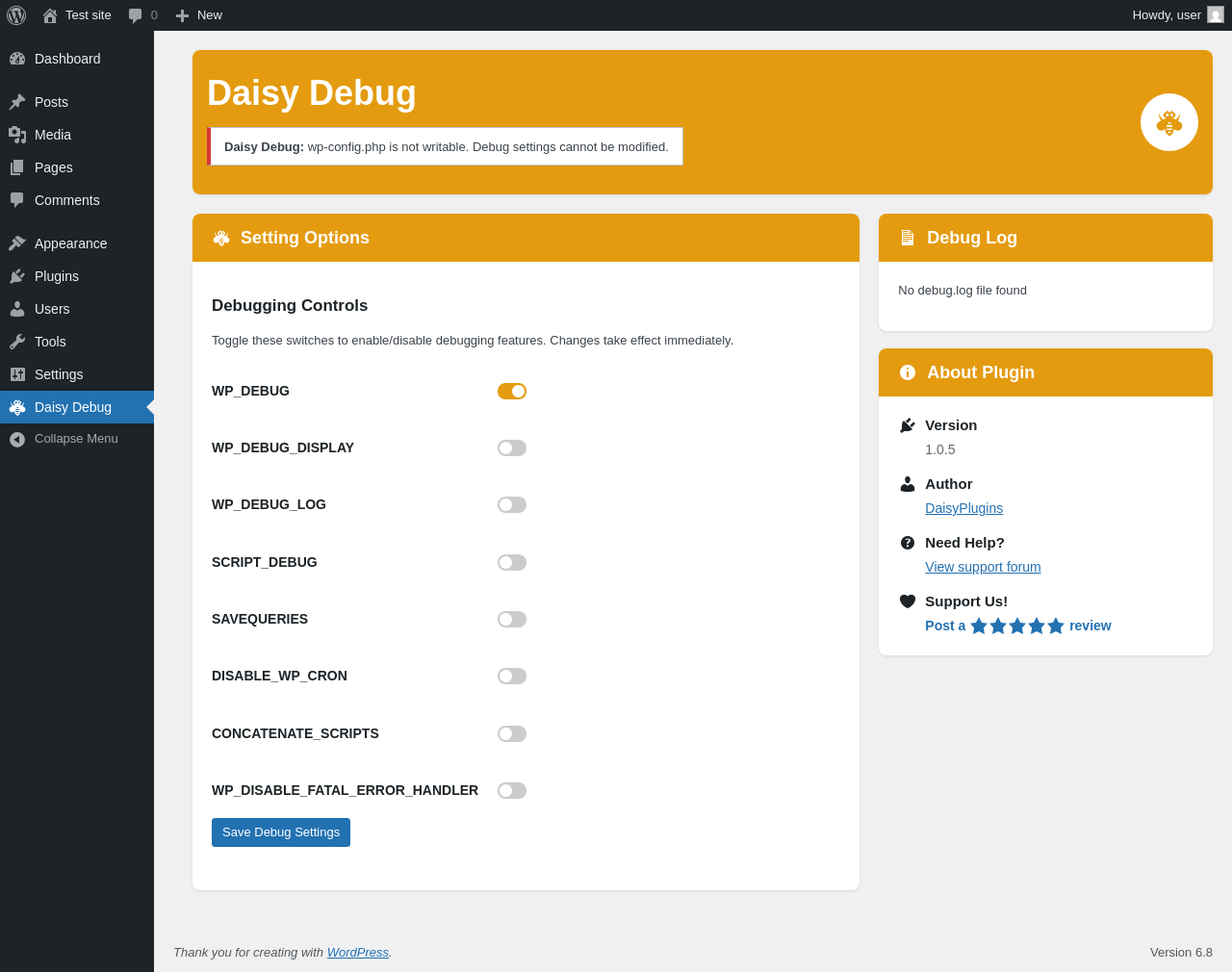Image resolution: width=1232 pixels, height=972 pixels.
Task: Click the wp-config.php not writable notice
Action: (x=445, y=146)
